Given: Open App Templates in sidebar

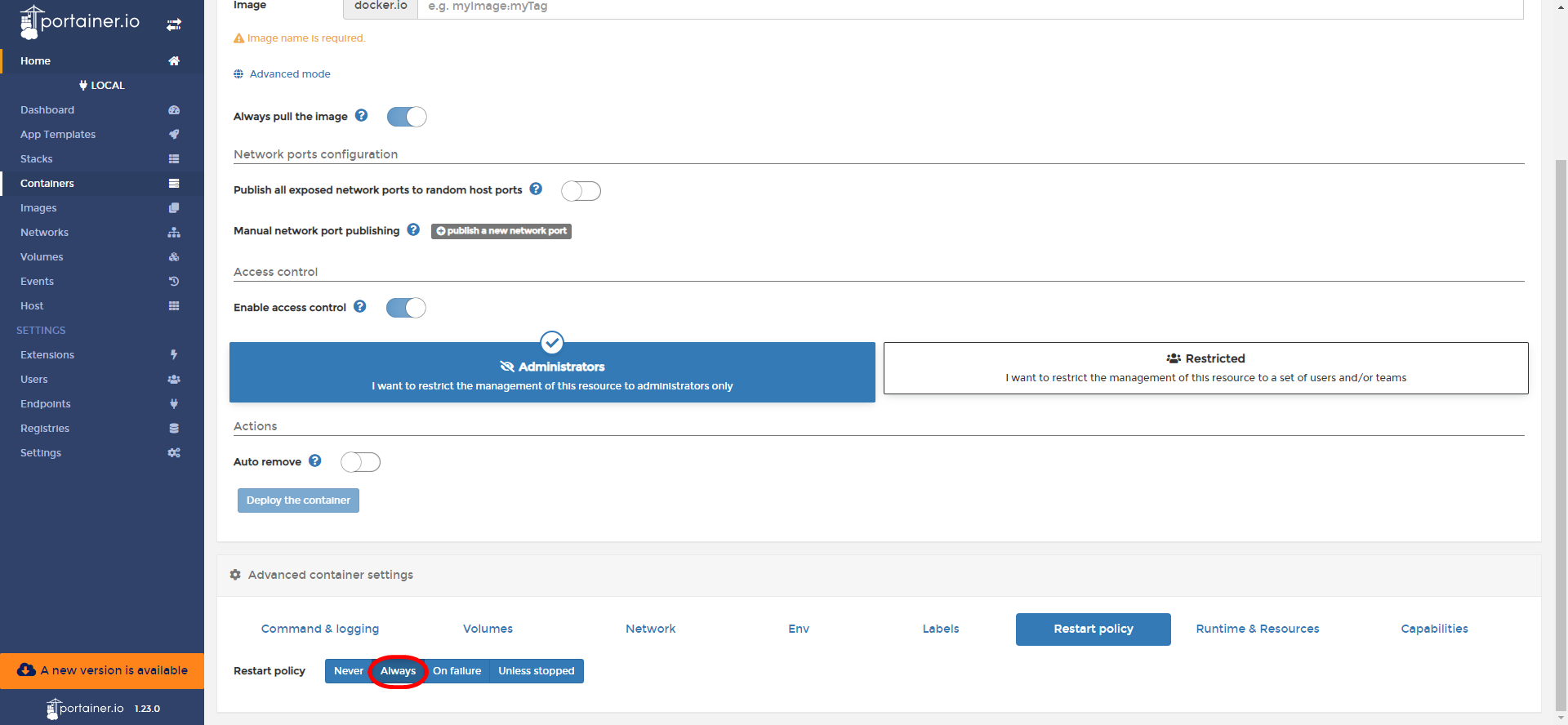Looking at the screenshot, I should coord(58,134).
